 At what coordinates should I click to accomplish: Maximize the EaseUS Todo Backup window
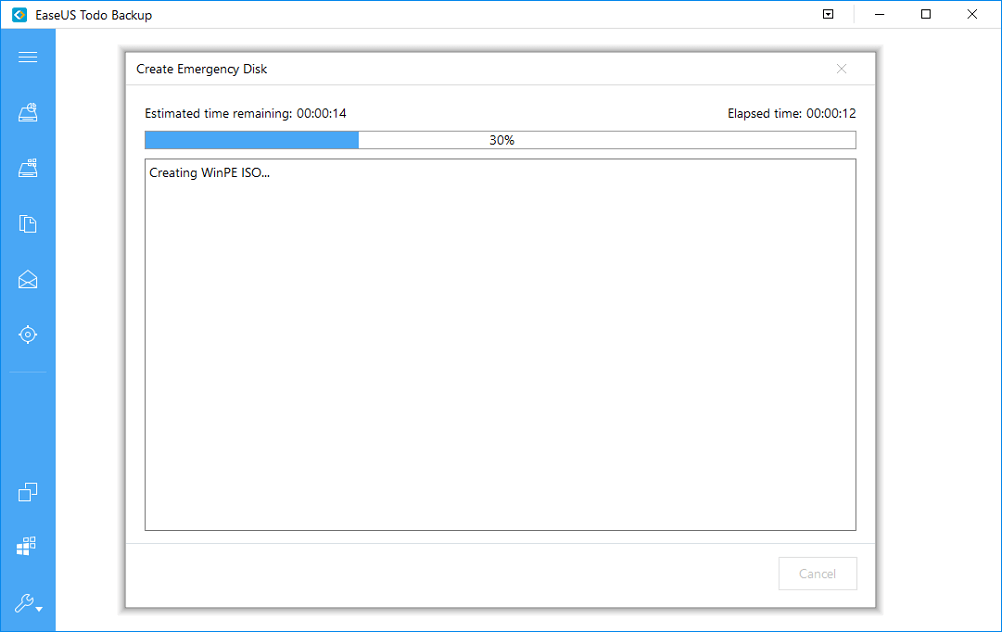(926, 14)
